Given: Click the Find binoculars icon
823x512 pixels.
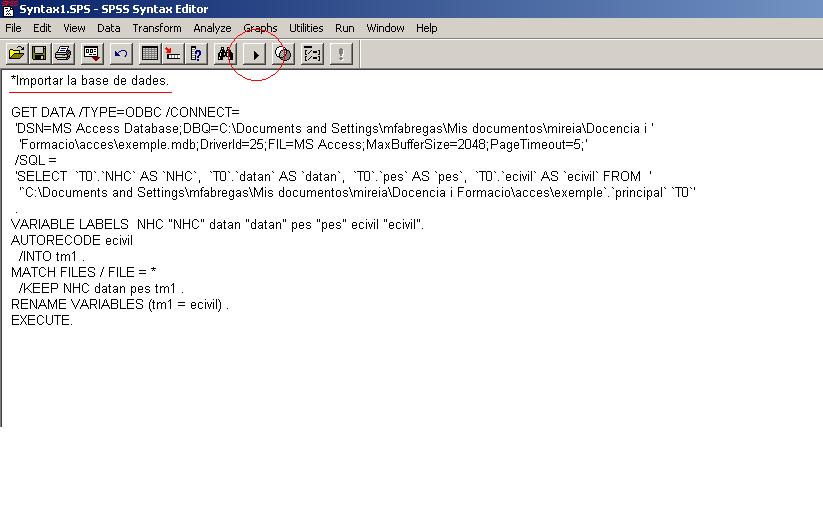Looking at the screenshot, I should [226, 53].
